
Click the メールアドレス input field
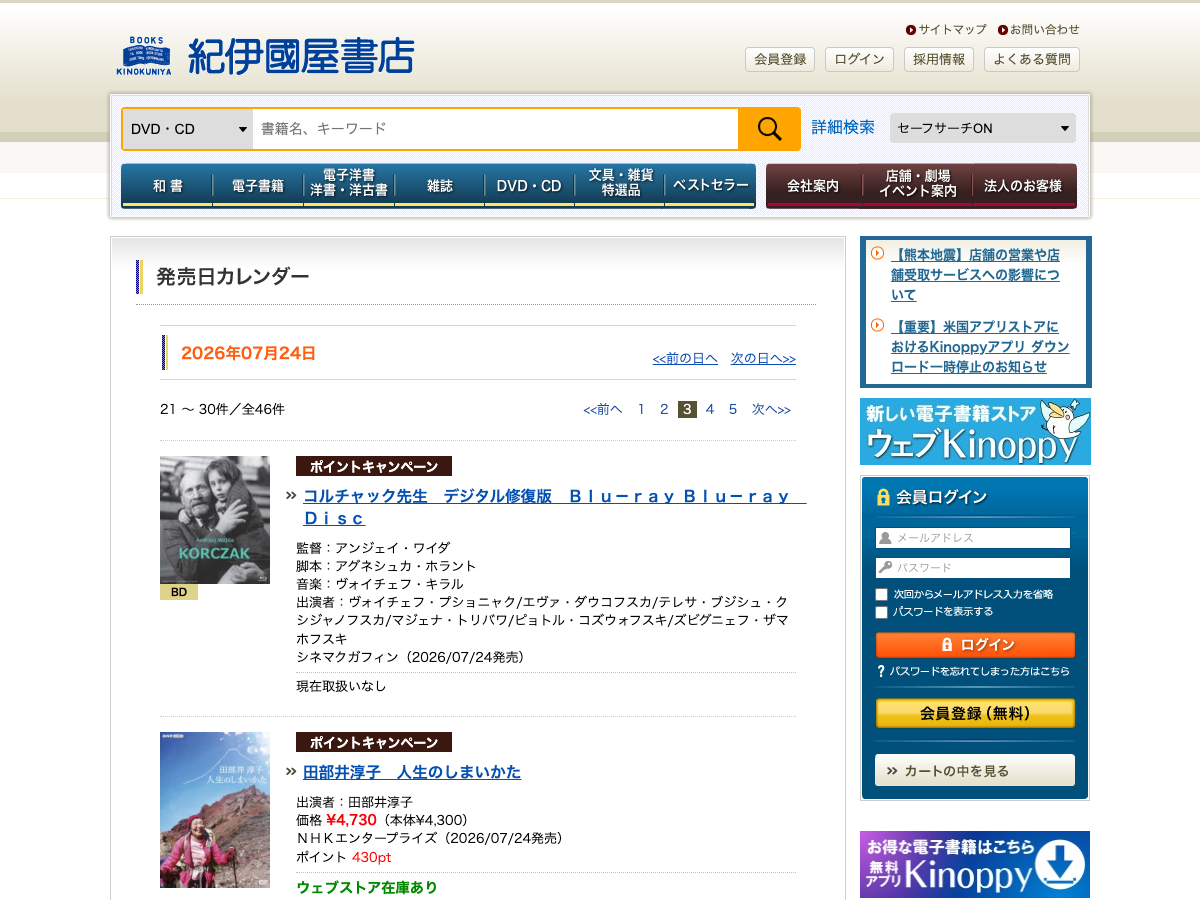pos(973,538)
